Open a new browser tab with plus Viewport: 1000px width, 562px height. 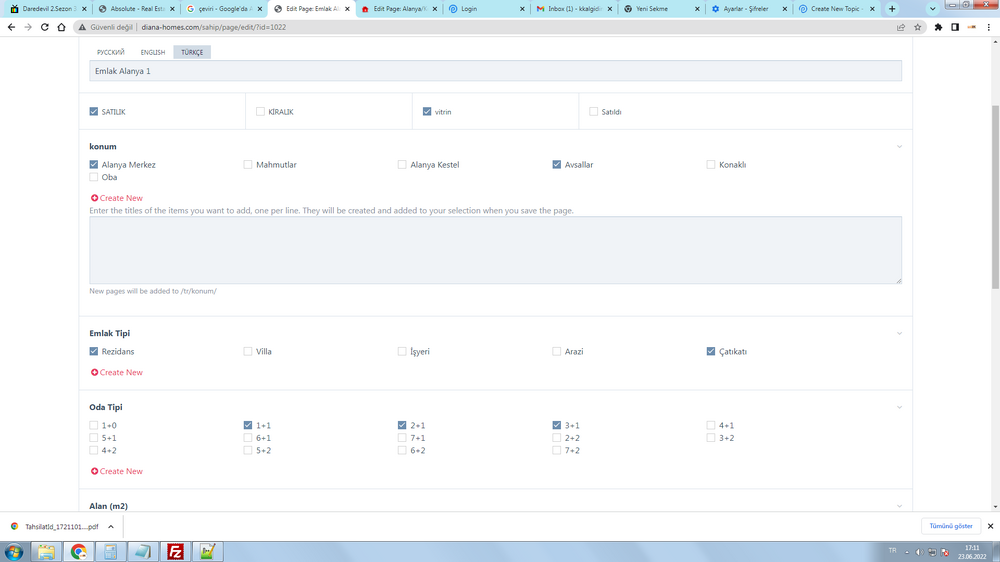pos(892,9)
